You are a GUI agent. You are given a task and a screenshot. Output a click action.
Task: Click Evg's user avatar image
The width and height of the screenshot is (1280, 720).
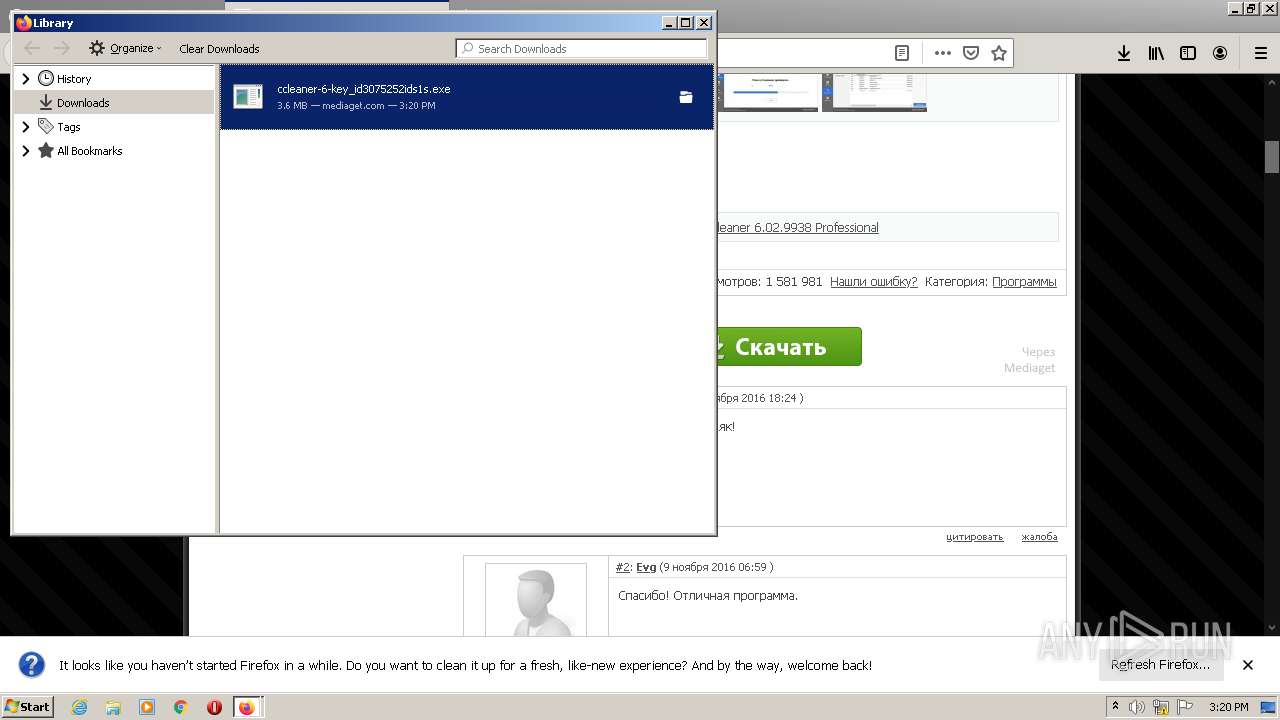536,600
